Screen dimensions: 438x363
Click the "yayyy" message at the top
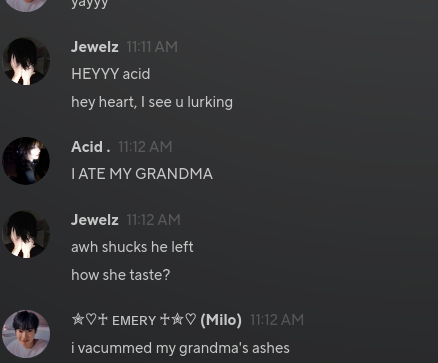coord(90,4)
